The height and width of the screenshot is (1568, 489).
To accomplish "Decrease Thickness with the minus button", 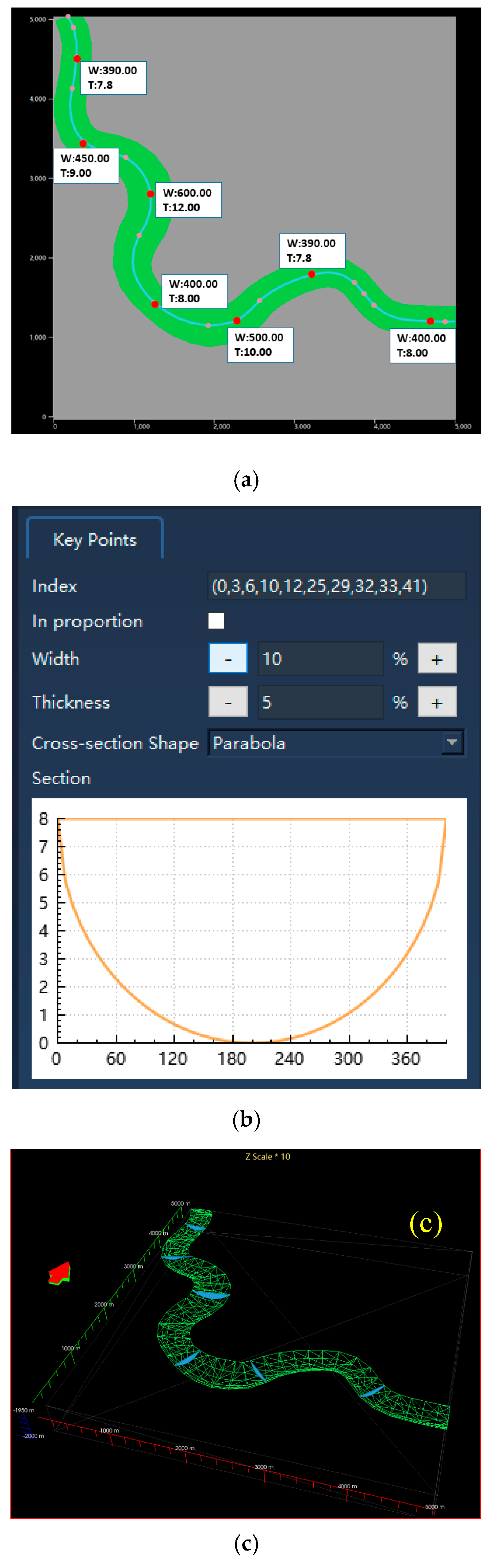I will click(x=228, y=702).
